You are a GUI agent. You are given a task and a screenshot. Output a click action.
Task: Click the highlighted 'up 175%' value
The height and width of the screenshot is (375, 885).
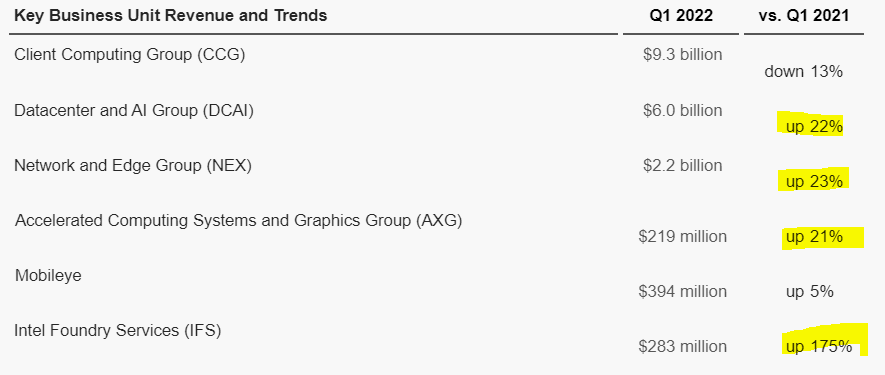pyautogui.click(x=818, y=346)
